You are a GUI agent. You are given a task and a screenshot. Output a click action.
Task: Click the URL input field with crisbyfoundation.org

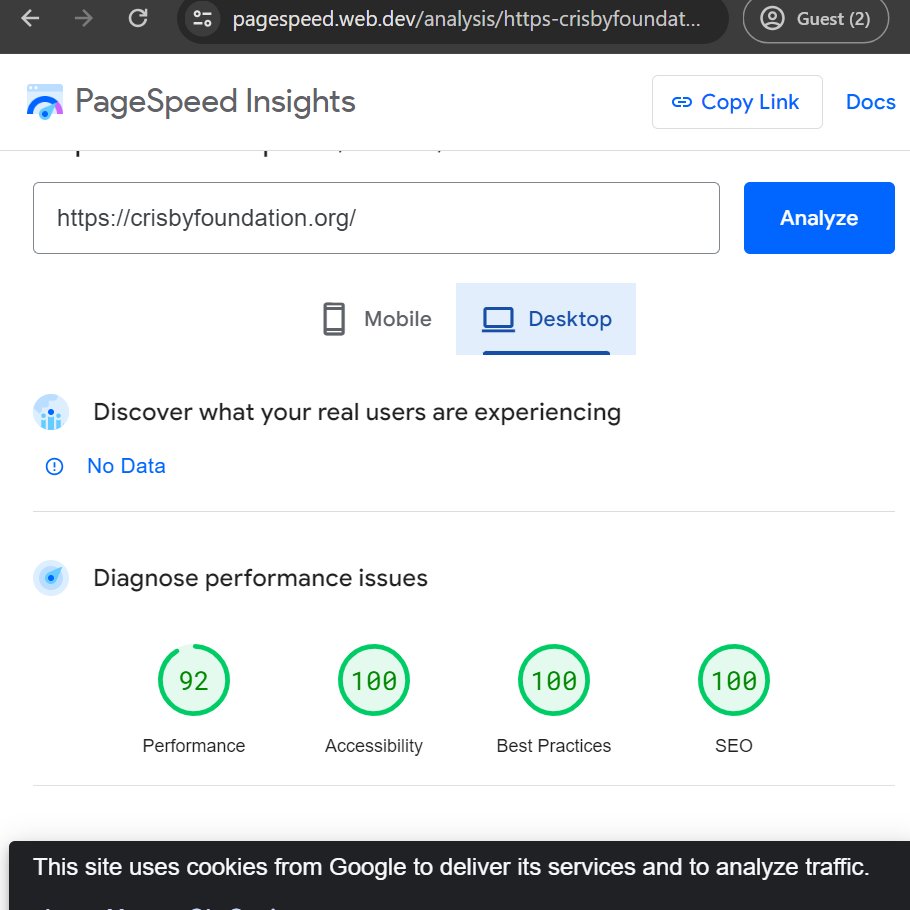coord(376,218)
